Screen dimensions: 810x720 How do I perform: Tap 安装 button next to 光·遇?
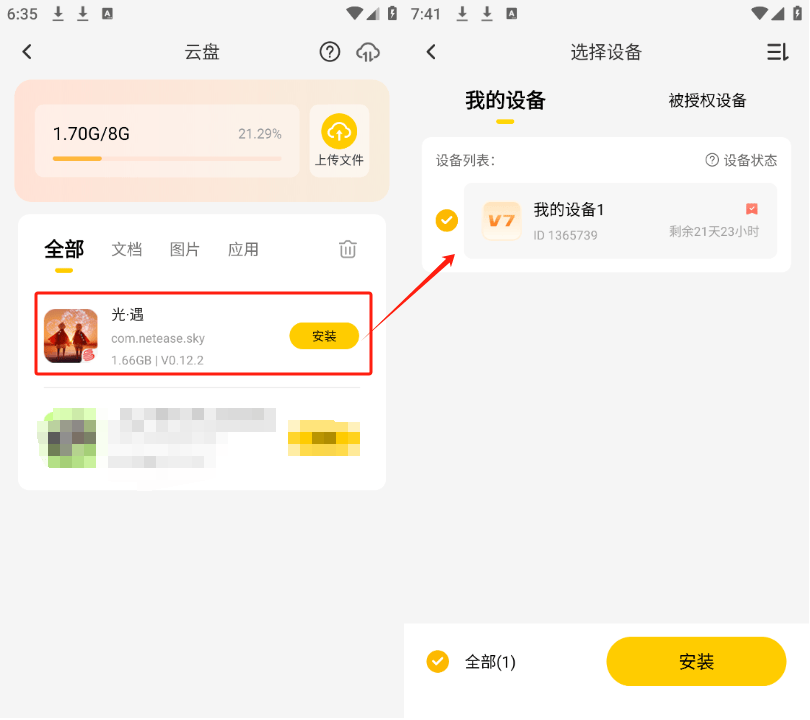[324, 336]
